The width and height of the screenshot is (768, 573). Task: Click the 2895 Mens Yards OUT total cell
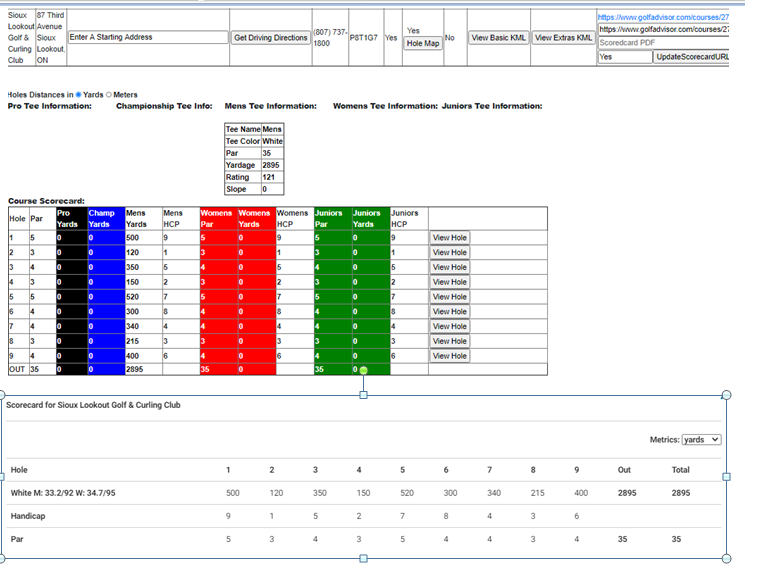(x=144, y=369)
